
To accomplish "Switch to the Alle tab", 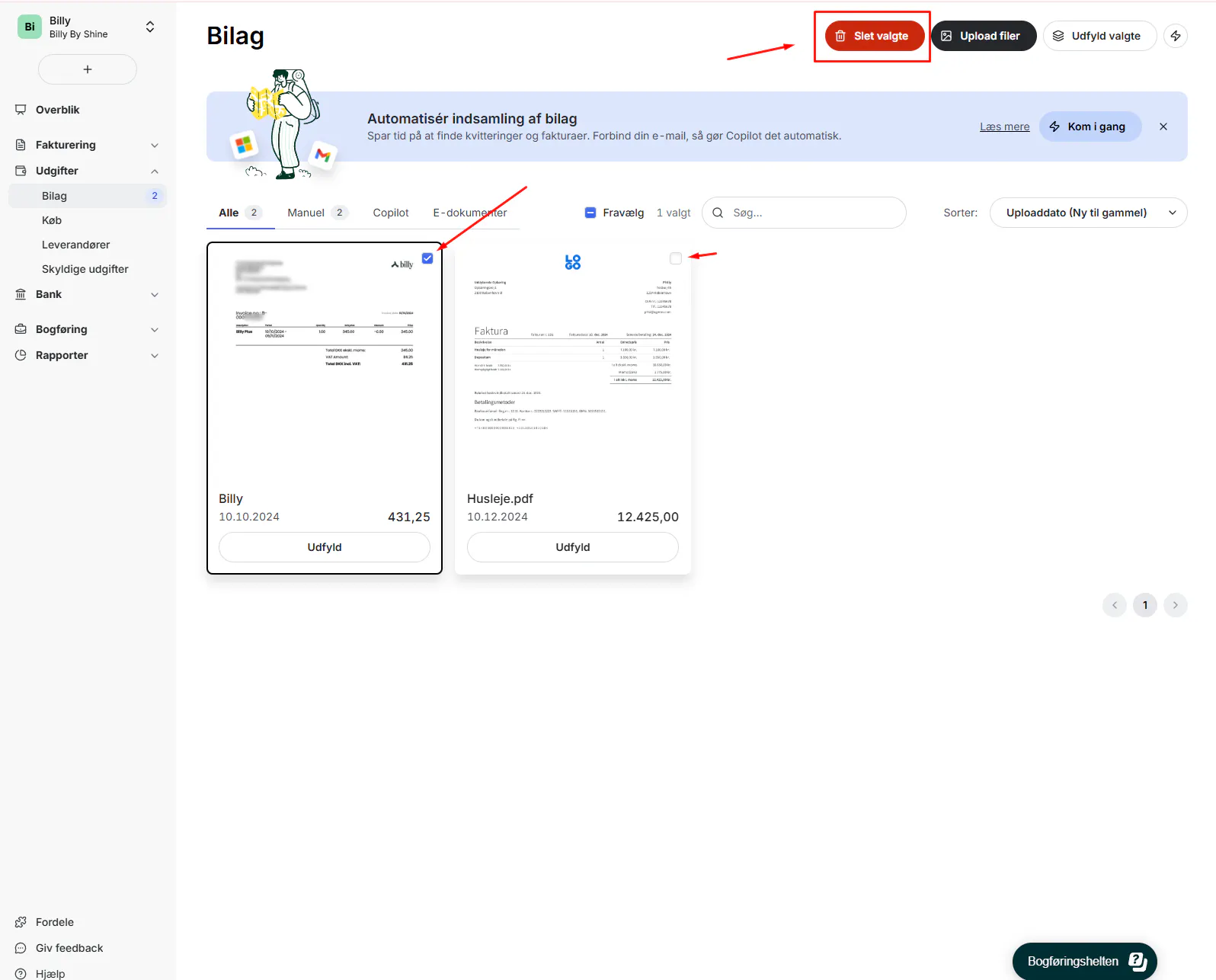I will [240, 213].
